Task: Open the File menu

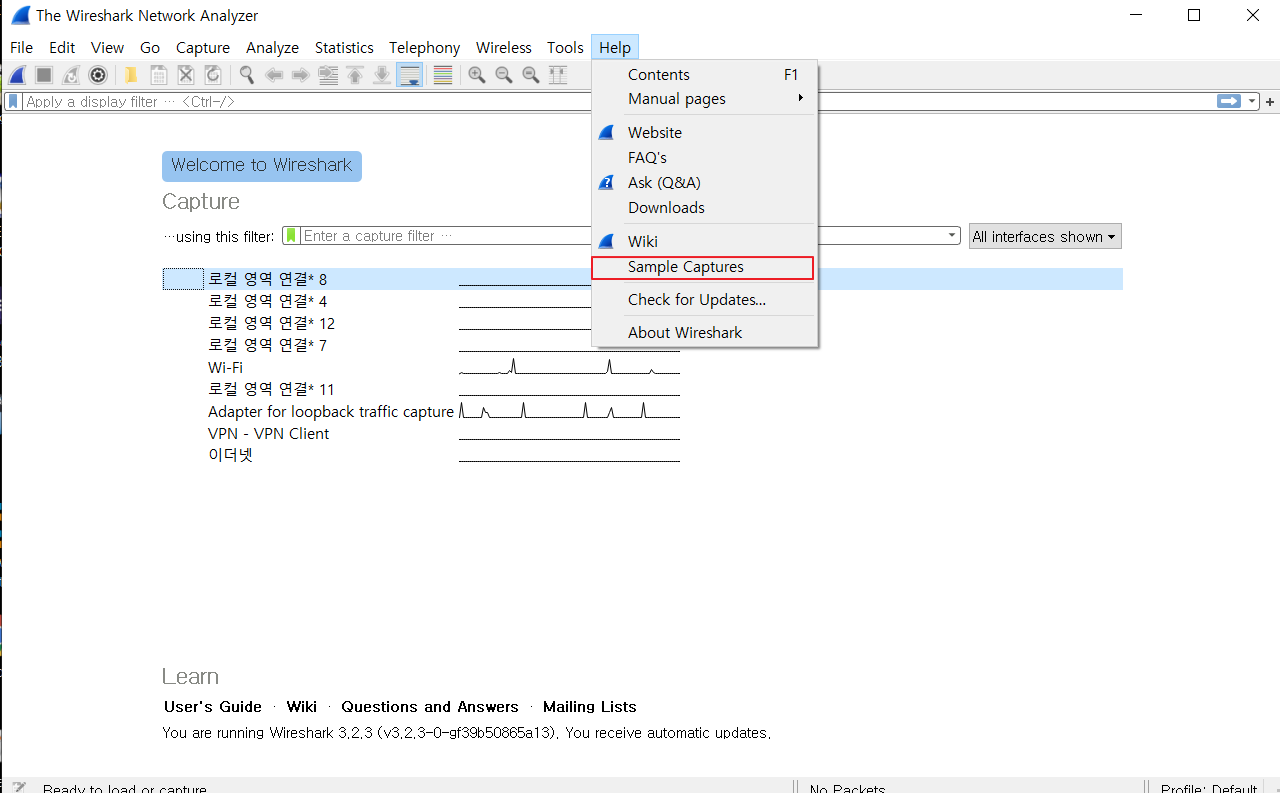Action: click(21, 47)
